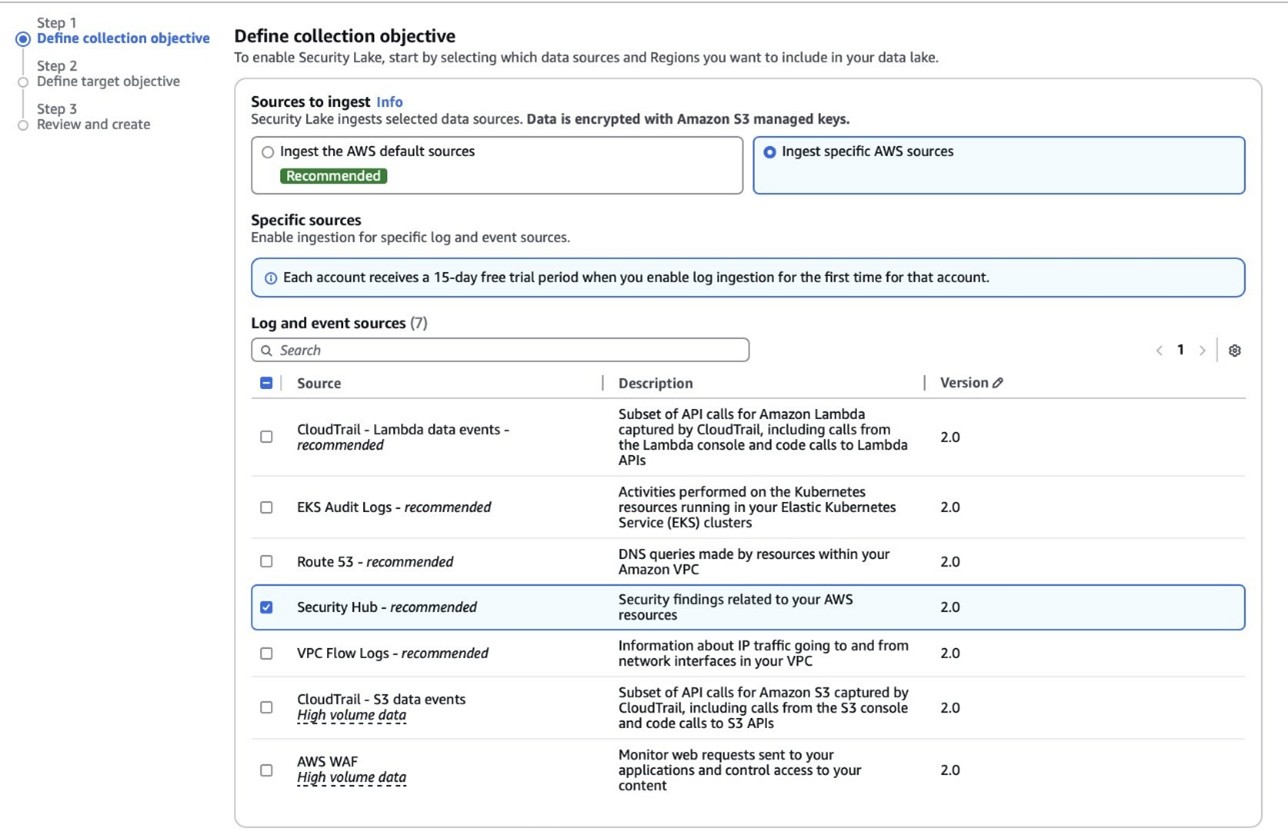
Task: Open the table preferences gear icon
Action: [x=1234, y=349]
